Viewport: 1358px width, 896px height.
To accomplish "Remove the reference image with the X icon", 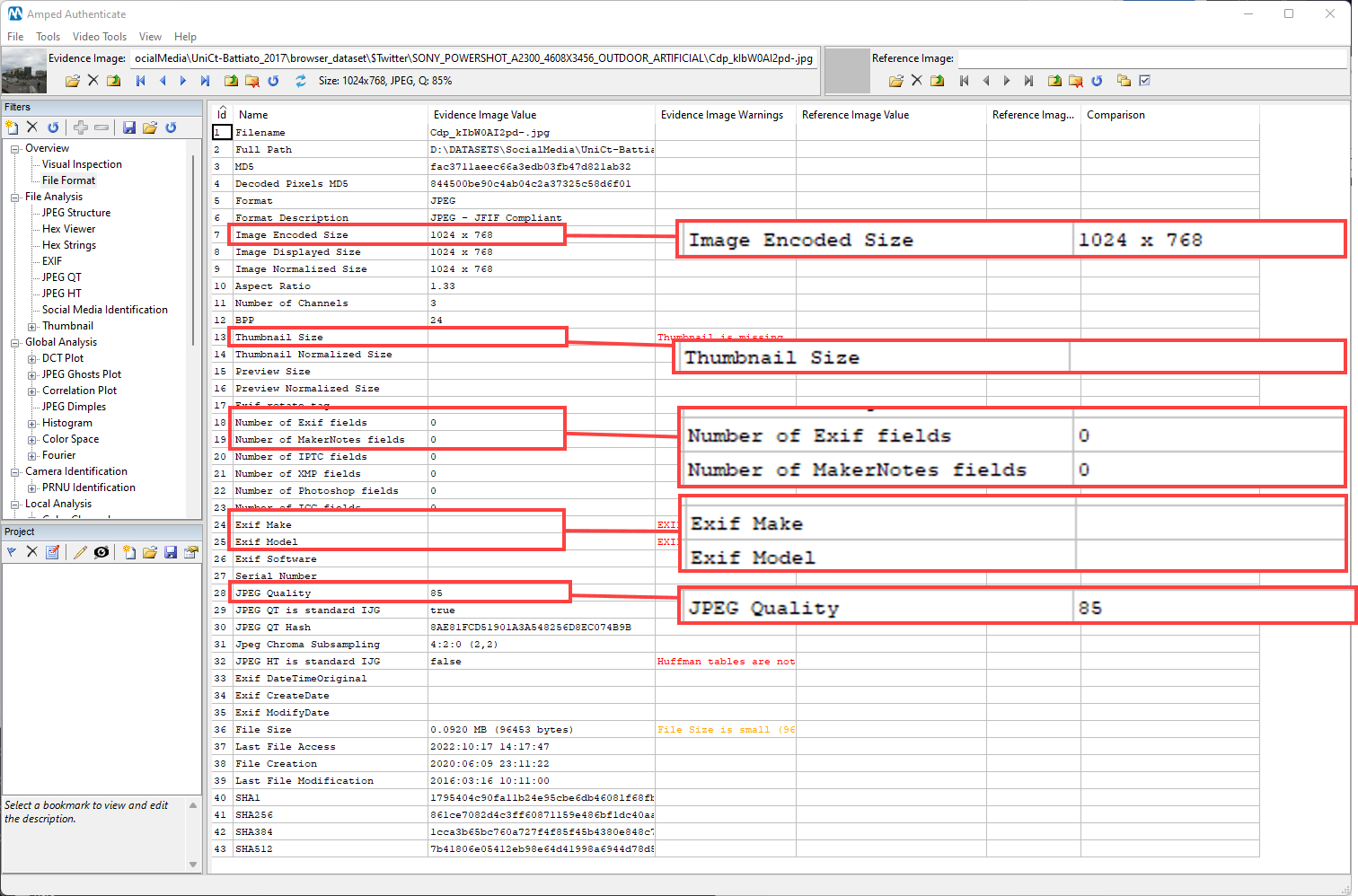I will point(916,80).
